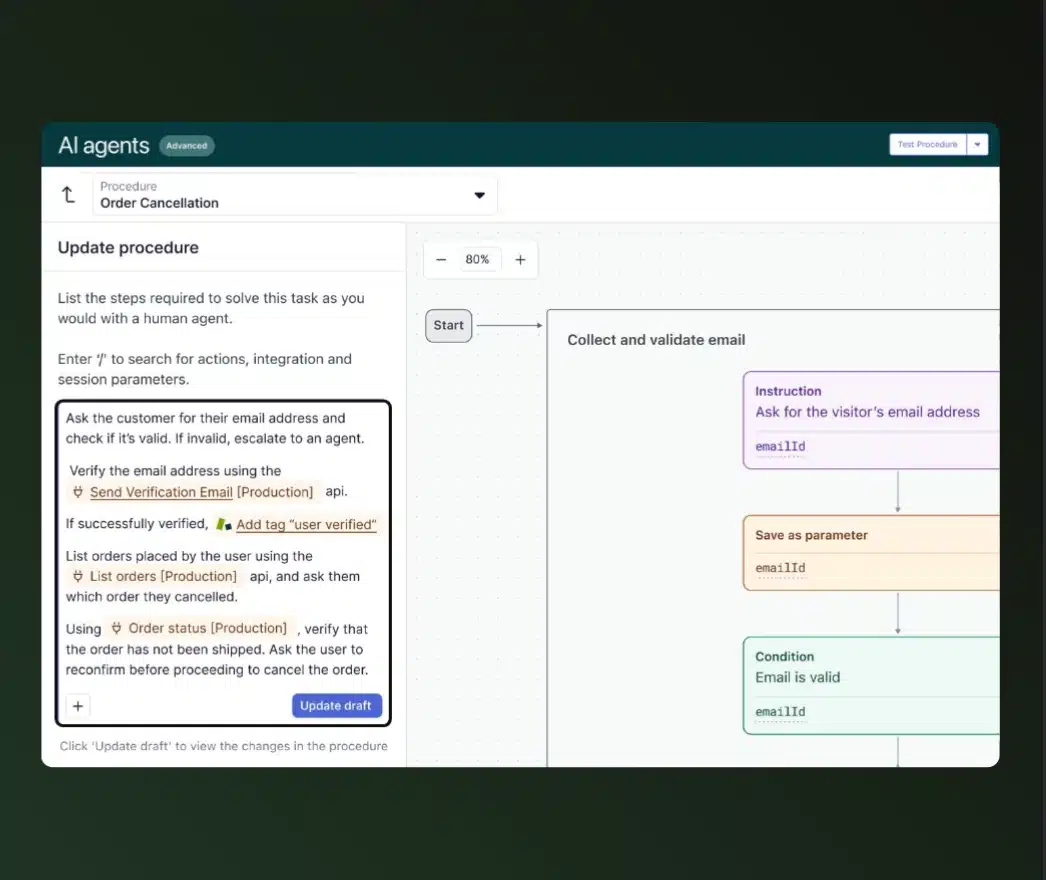This screenshot has width=1046, height=880.
Task: Select the Start node in the flowchart
Action: (448, 325)
